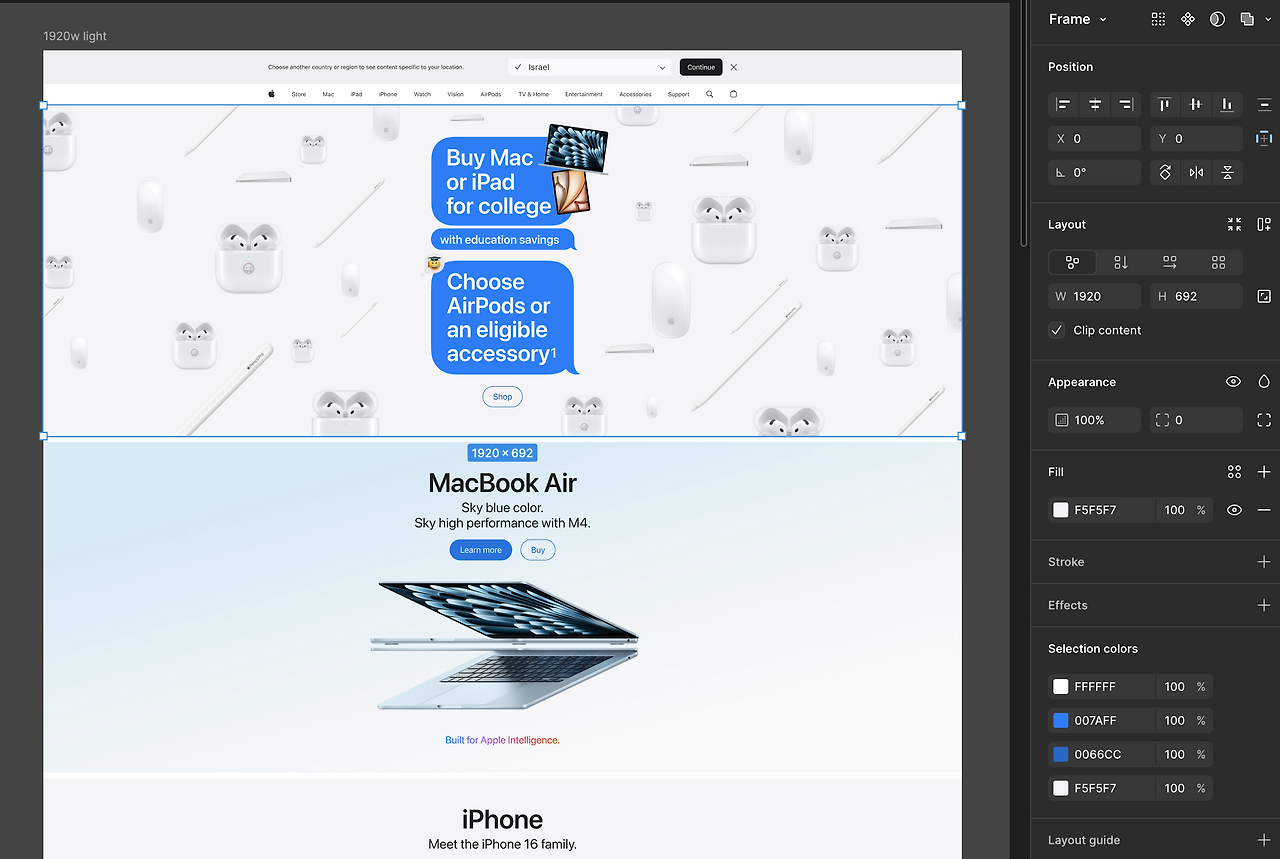Open individual corner radius settings
This screenshot has width=1280, height=859.
click(1264, 420)
